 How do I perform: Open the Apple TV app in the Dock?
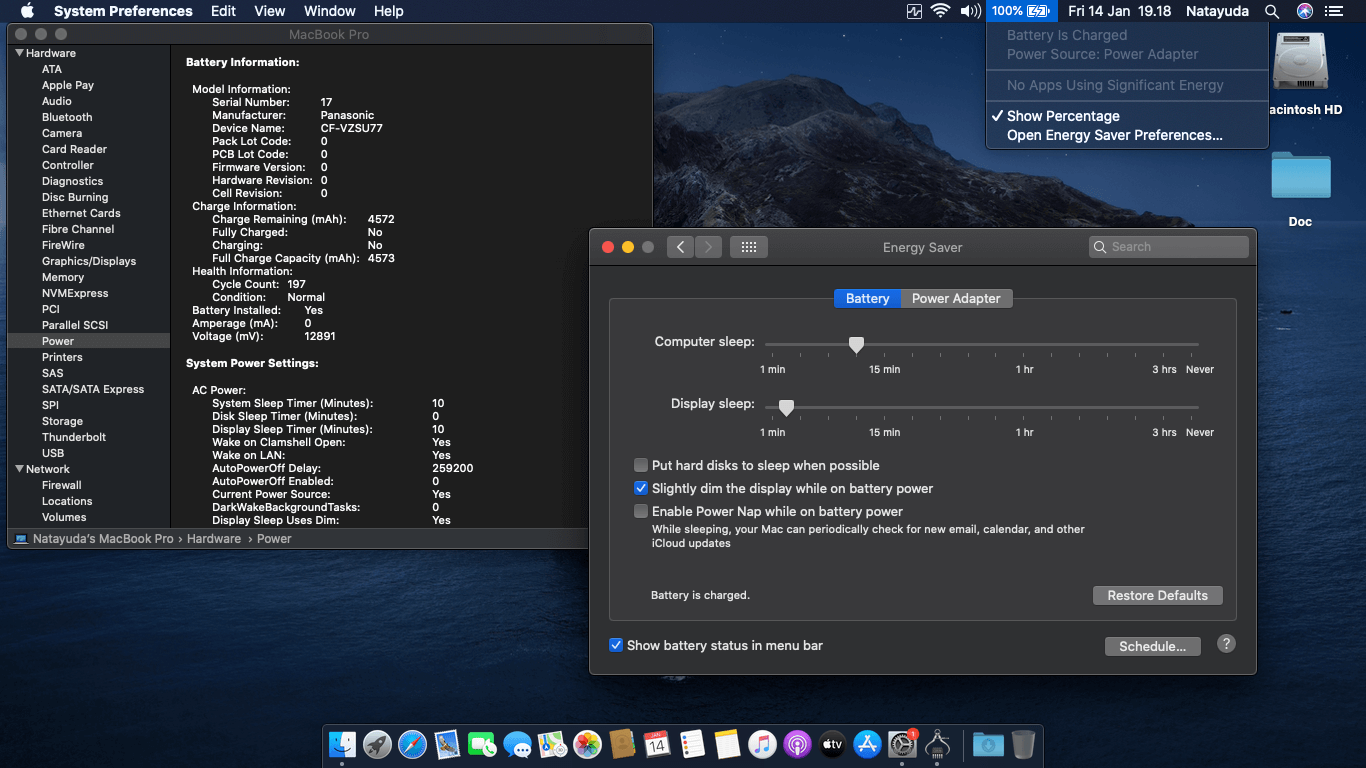832,744
